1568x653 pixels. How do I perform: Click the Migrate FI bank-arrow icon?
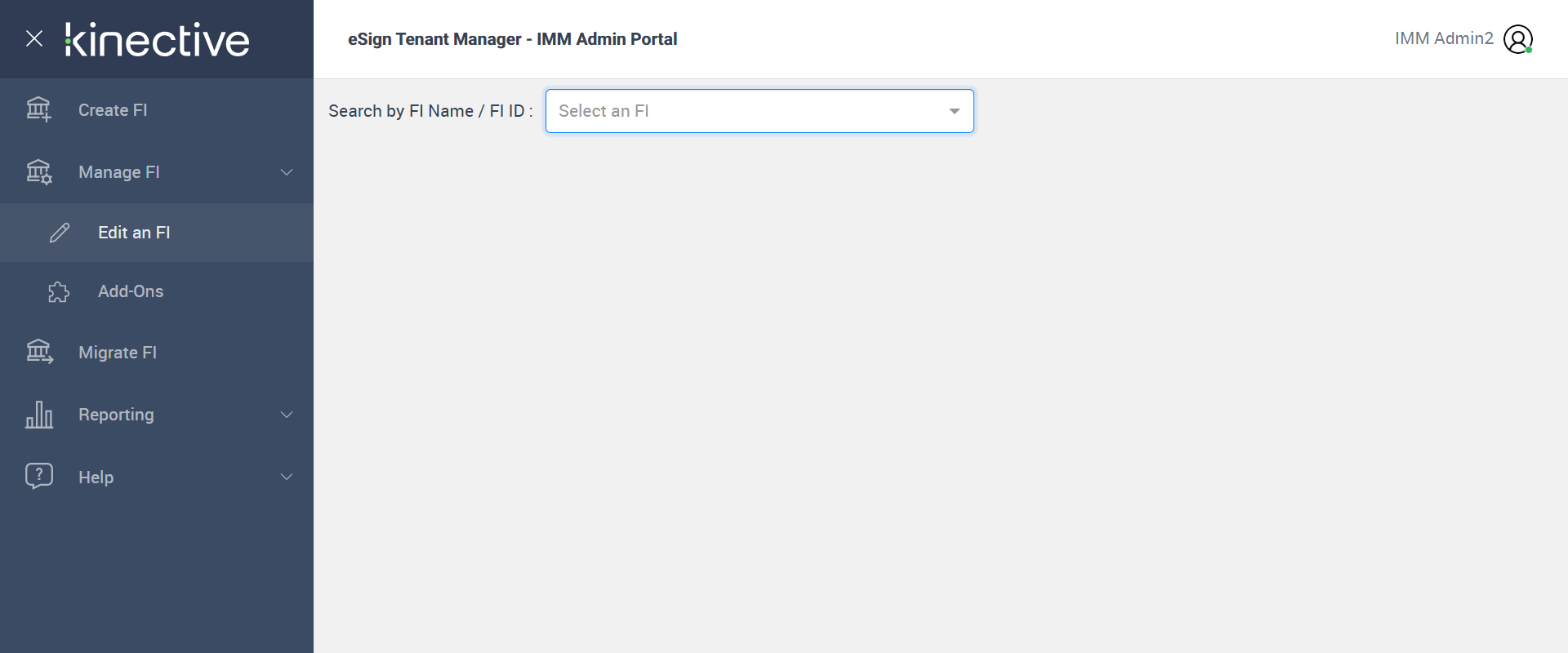(39, 353)
